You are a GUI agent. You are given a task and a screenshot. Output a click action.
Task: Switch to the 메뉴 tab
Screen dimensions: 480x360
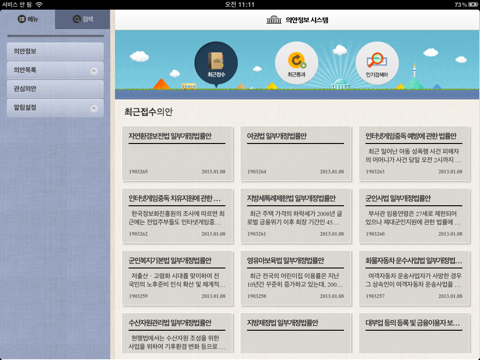pos(28,19)
